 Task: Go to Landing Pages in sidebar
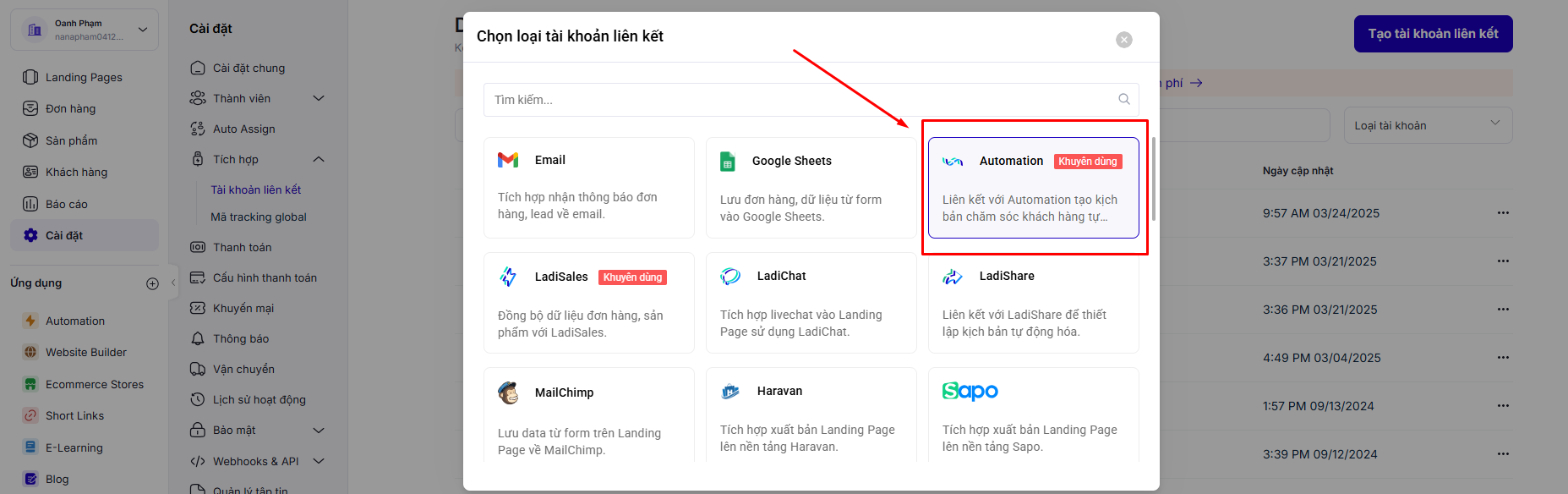(x=84, y=77)
